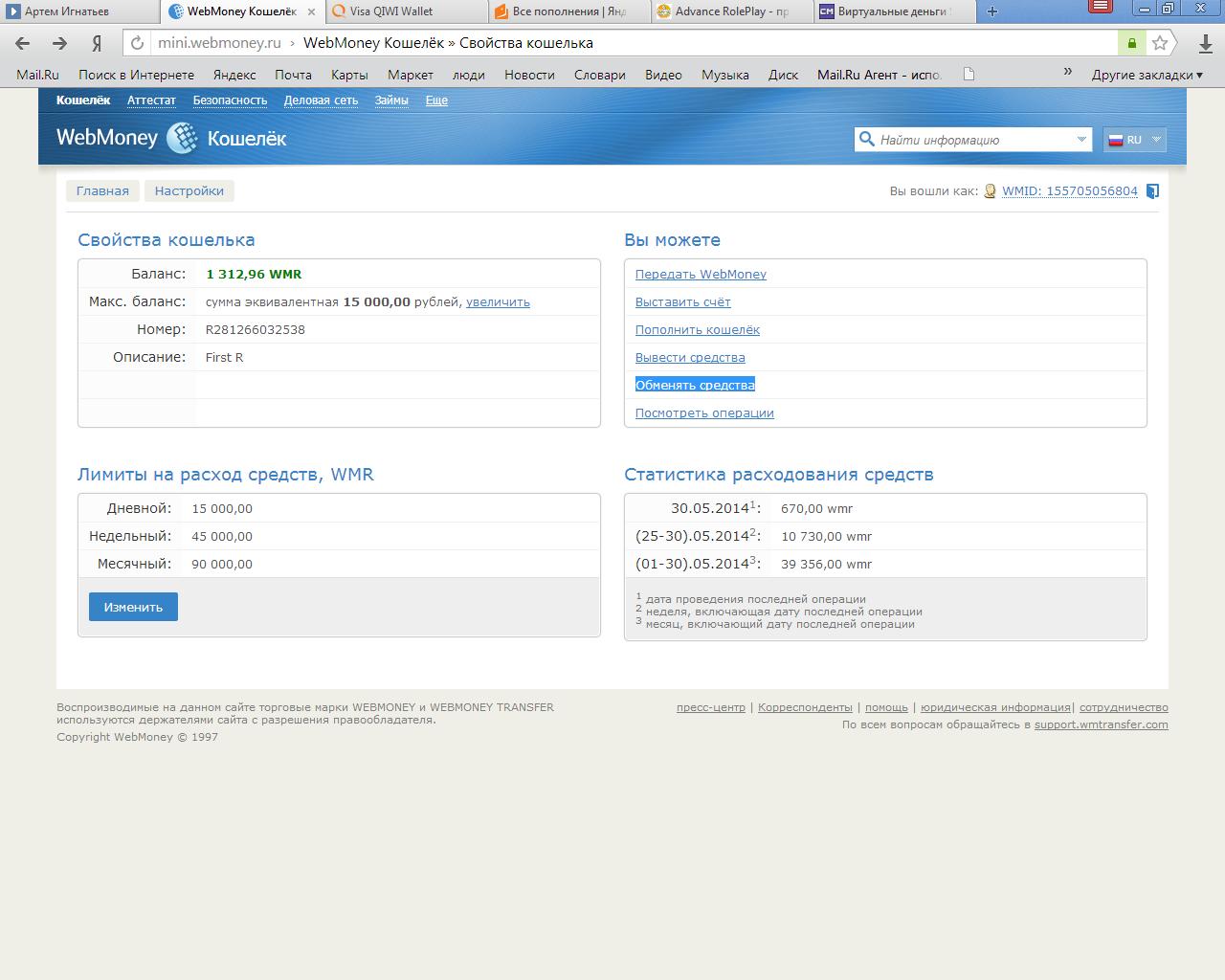The height and width of the screenshot is (980, 1225).
Task: Click the green secure lock icon
Action: 1131,43
